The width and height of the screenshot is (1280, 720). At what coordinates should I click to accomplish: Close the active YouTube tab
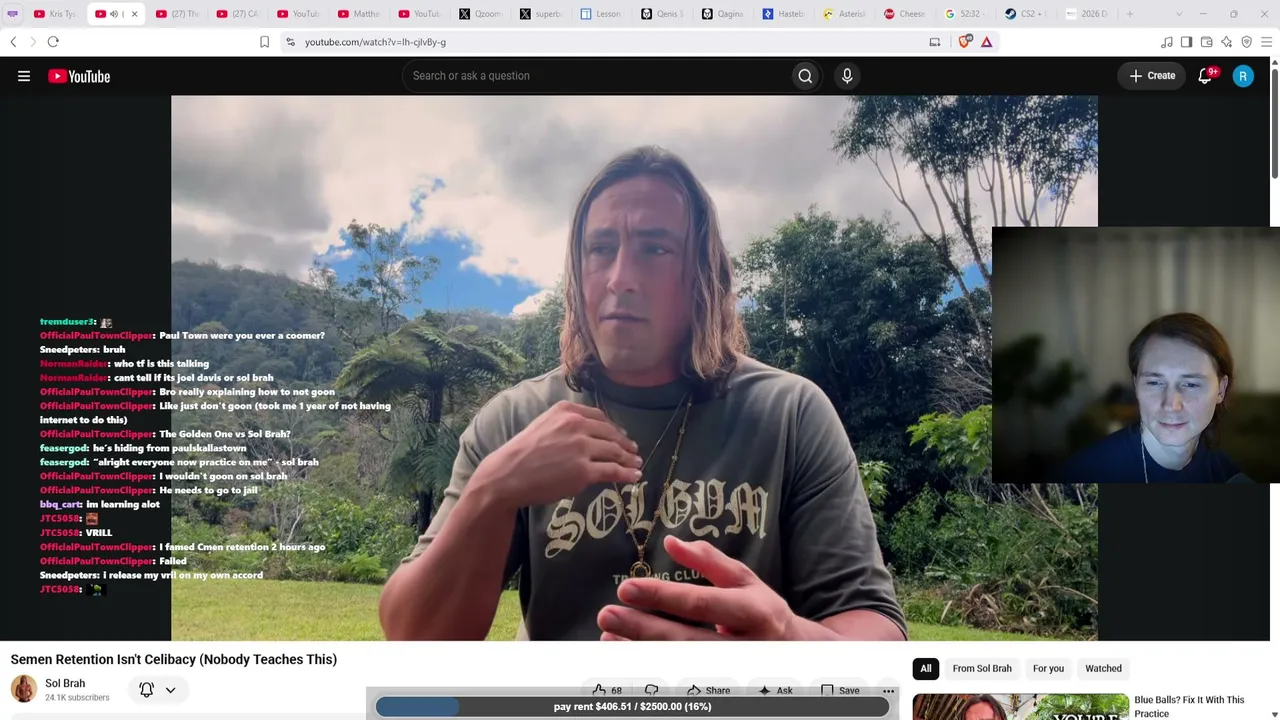click(x=134, y=14)
